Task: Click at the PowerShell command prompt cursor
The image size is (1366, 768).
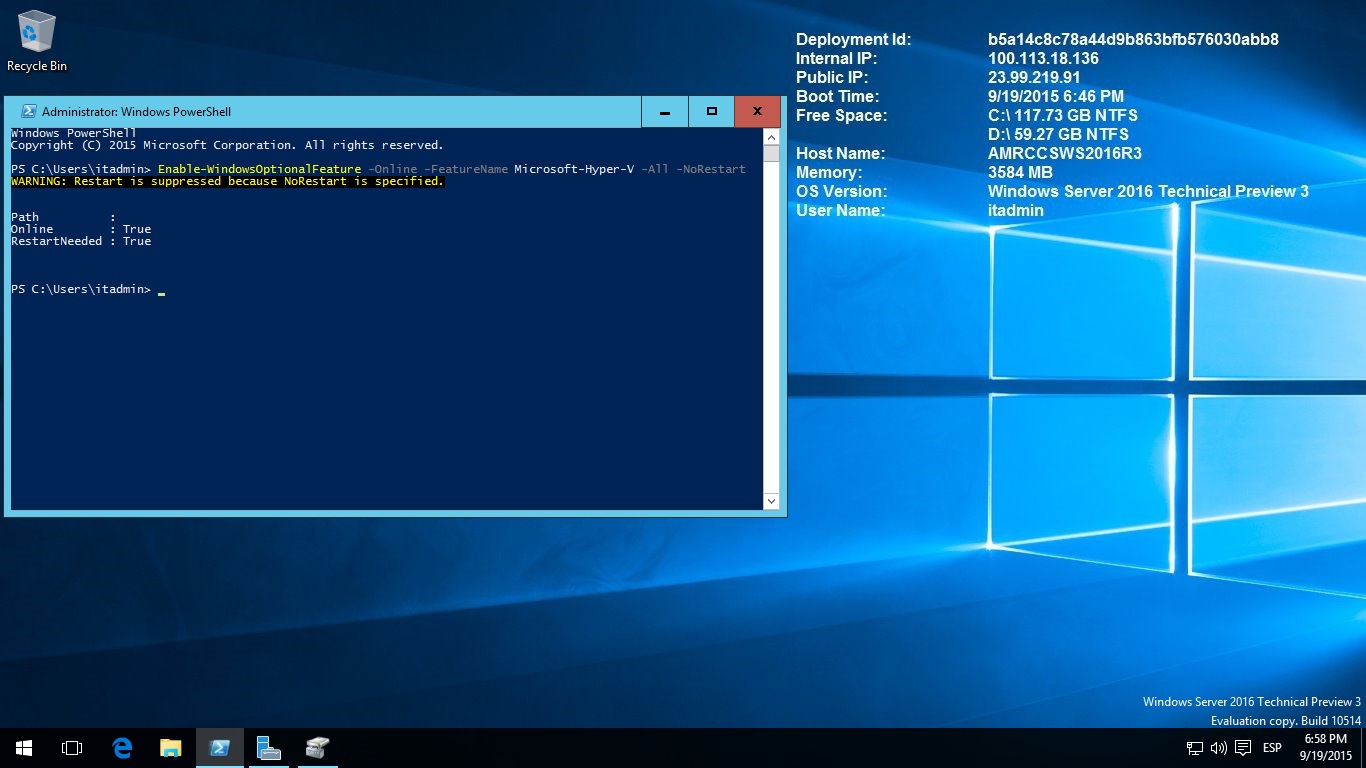Action: click(161, 290)
